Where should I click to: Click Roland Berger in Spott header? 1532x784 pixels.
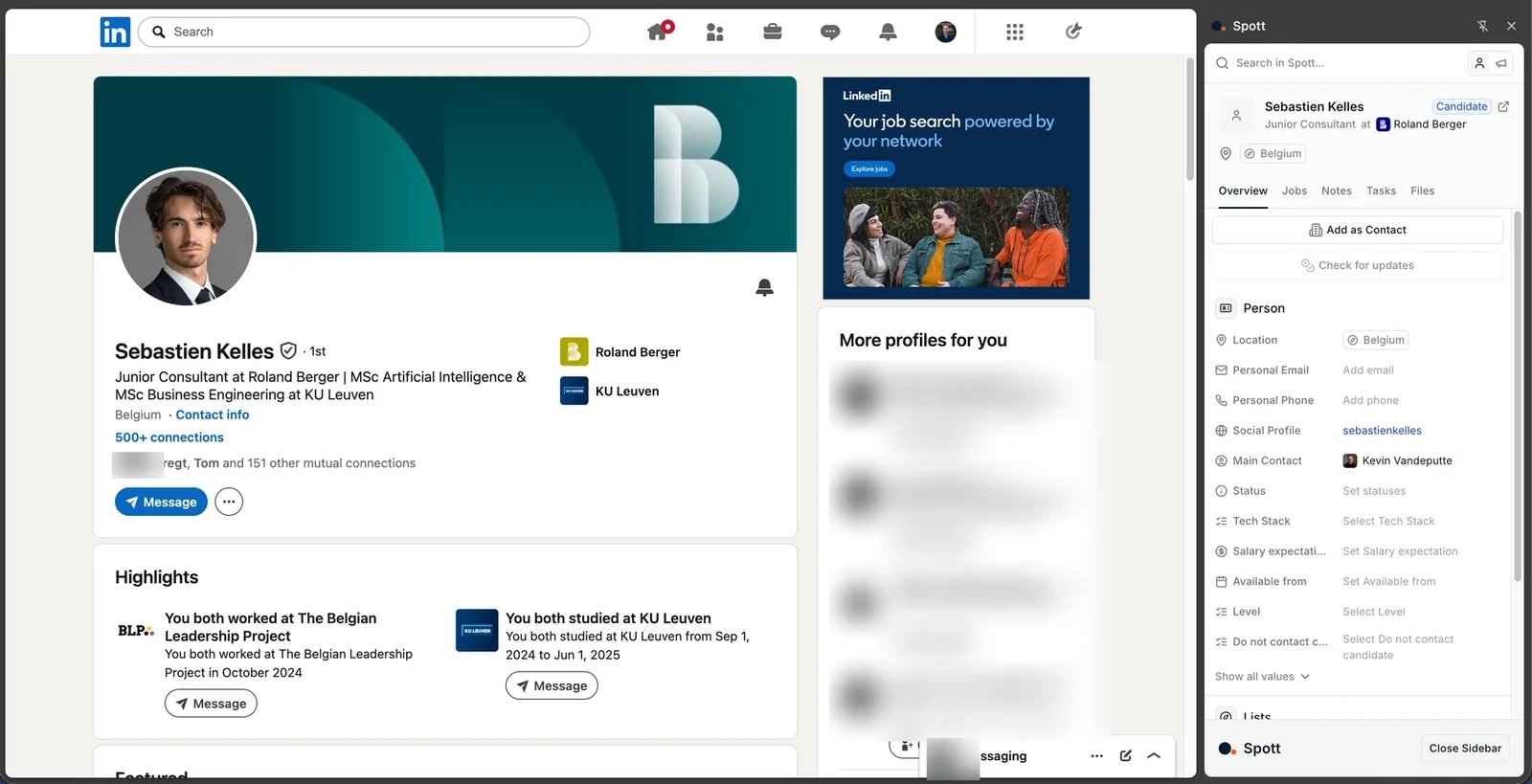[x=1421, y=124]
